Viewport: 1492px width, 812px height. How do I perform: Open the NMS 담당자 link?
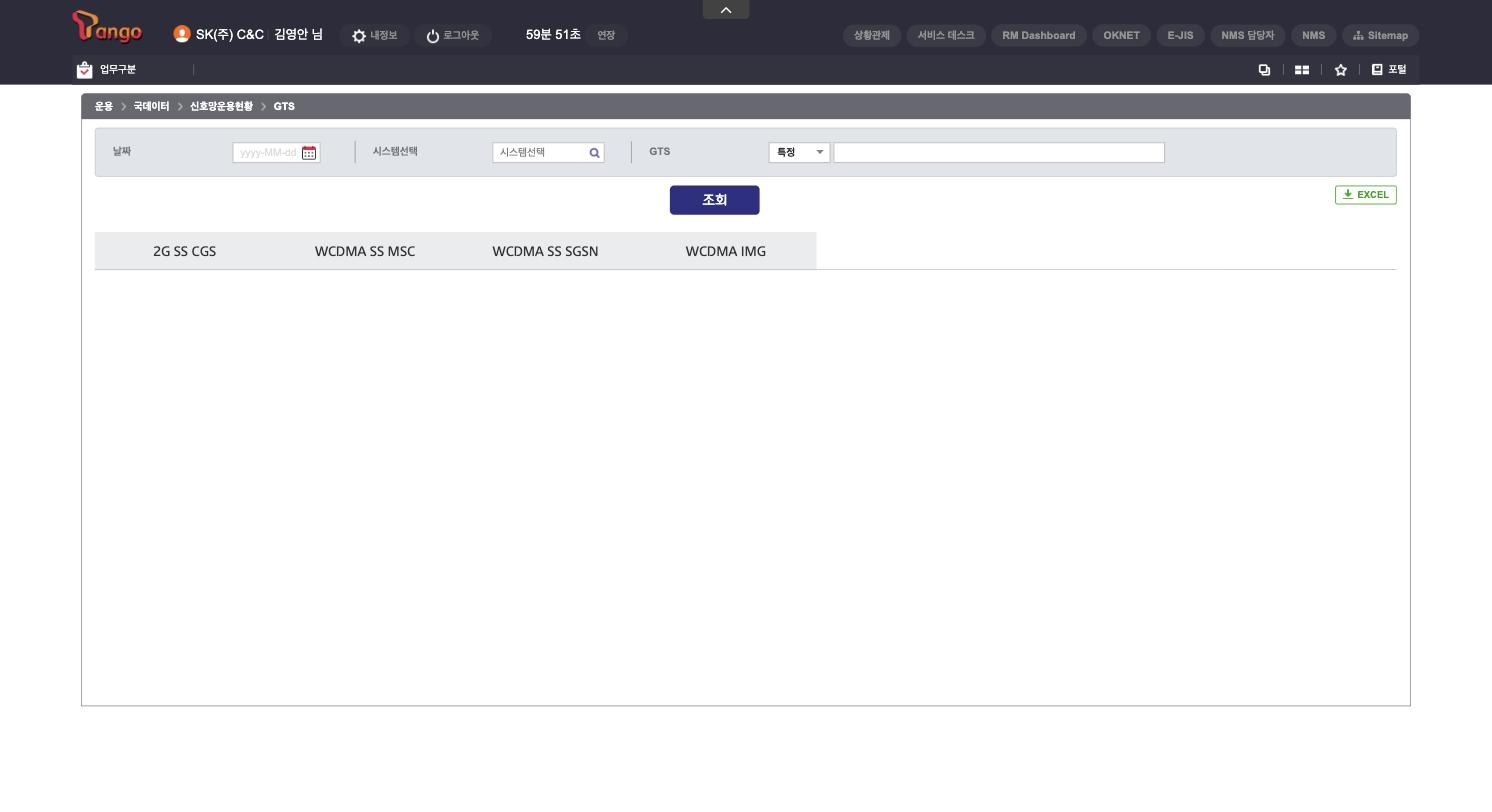click(x=1247, y=35)
